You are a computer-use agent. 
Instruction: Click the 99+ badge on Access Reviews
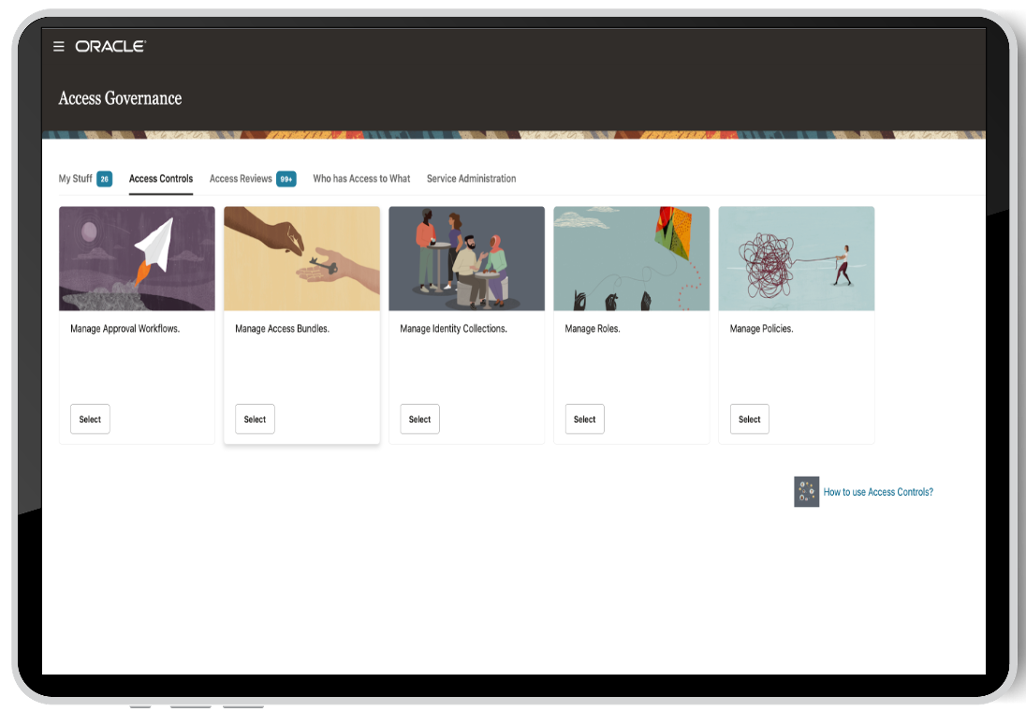(286, 178)
